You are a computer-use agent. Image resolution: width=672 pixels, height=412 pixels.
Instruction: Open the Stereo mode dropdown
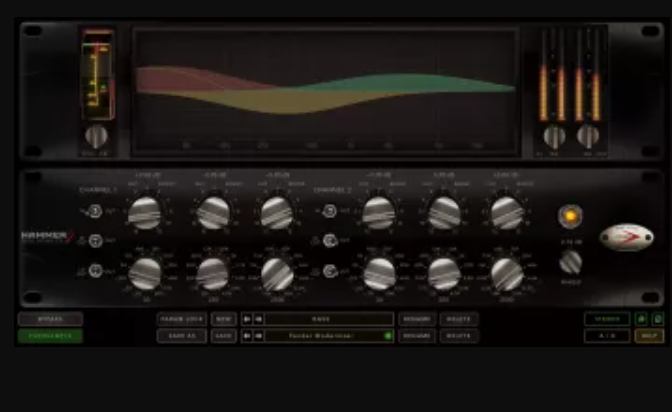click(x=607, y=319)
